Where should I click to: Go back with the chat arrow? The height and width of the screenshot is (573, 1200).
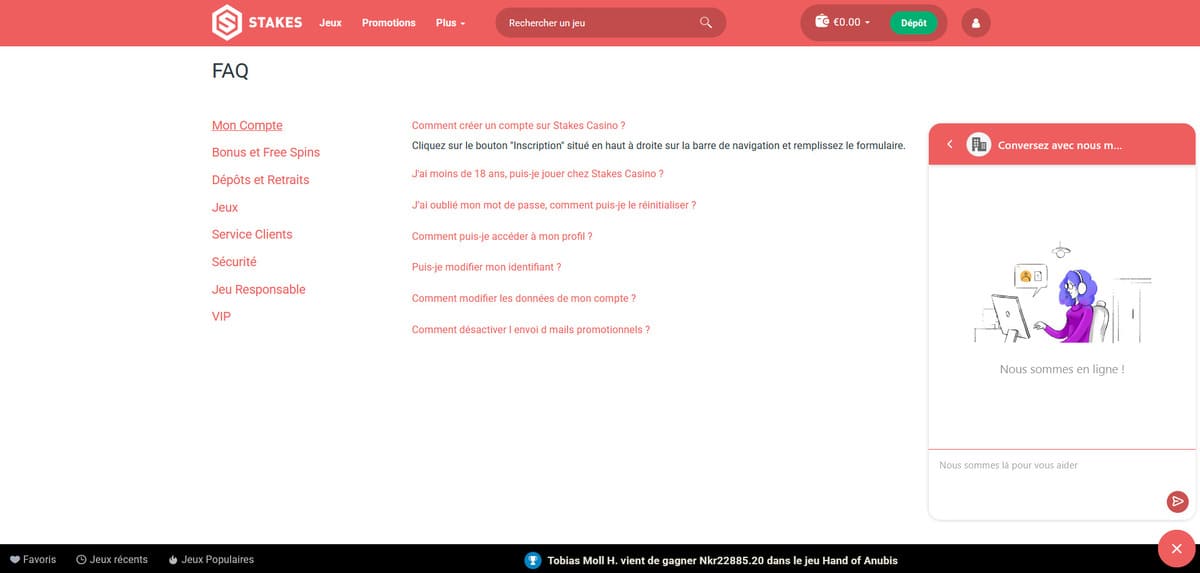pyautogui.click(x=949, y=144)
